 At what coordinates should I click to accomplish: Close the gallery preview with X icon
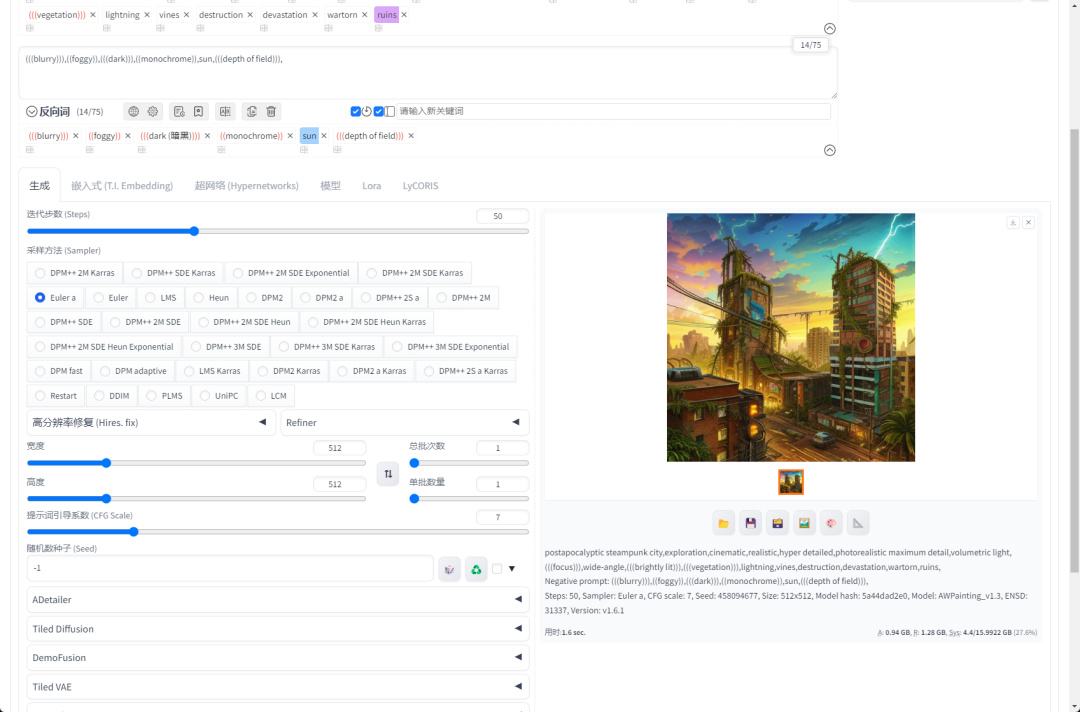point(1028,222)
